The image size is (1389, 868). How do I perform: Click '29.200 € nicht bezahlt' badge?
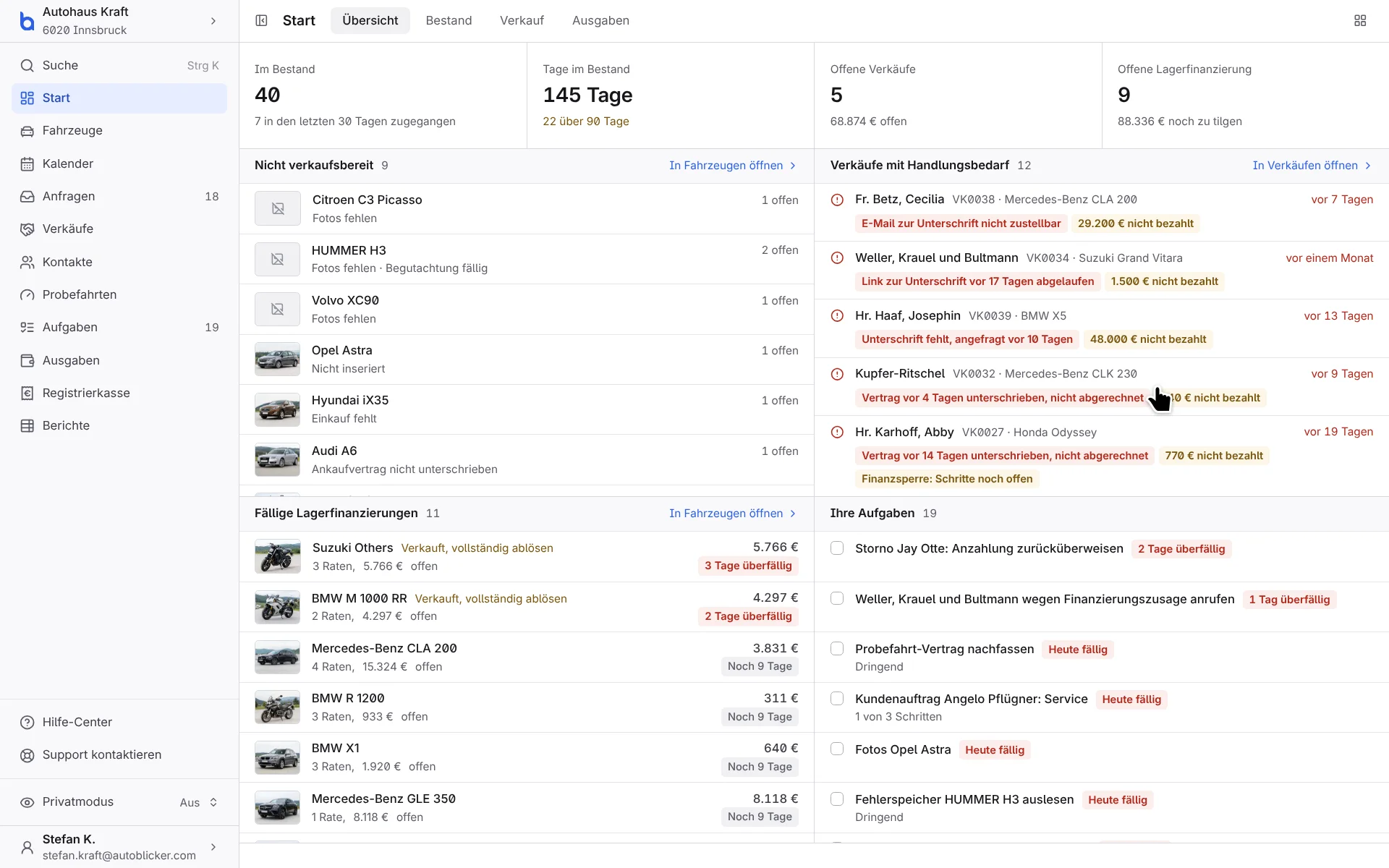(x=1135, y=224)
